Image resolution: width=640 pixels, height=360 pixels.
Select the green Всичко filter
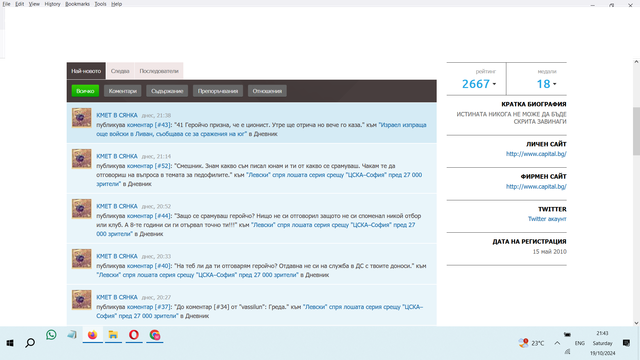[85, 91]
